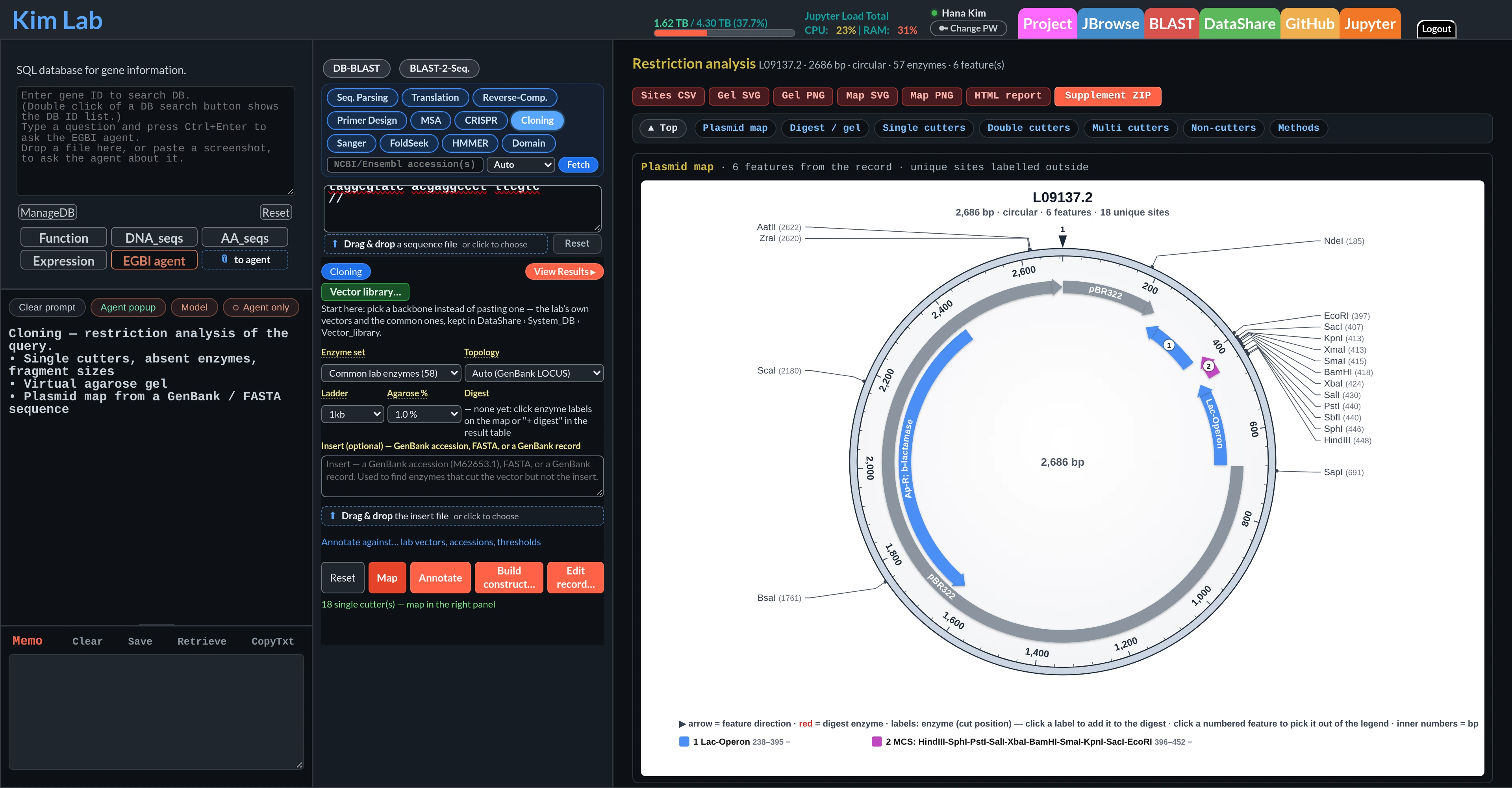Download the Gel SVG
The width and height of the screenshot is (1512, 788).
(x=738, y=96)
